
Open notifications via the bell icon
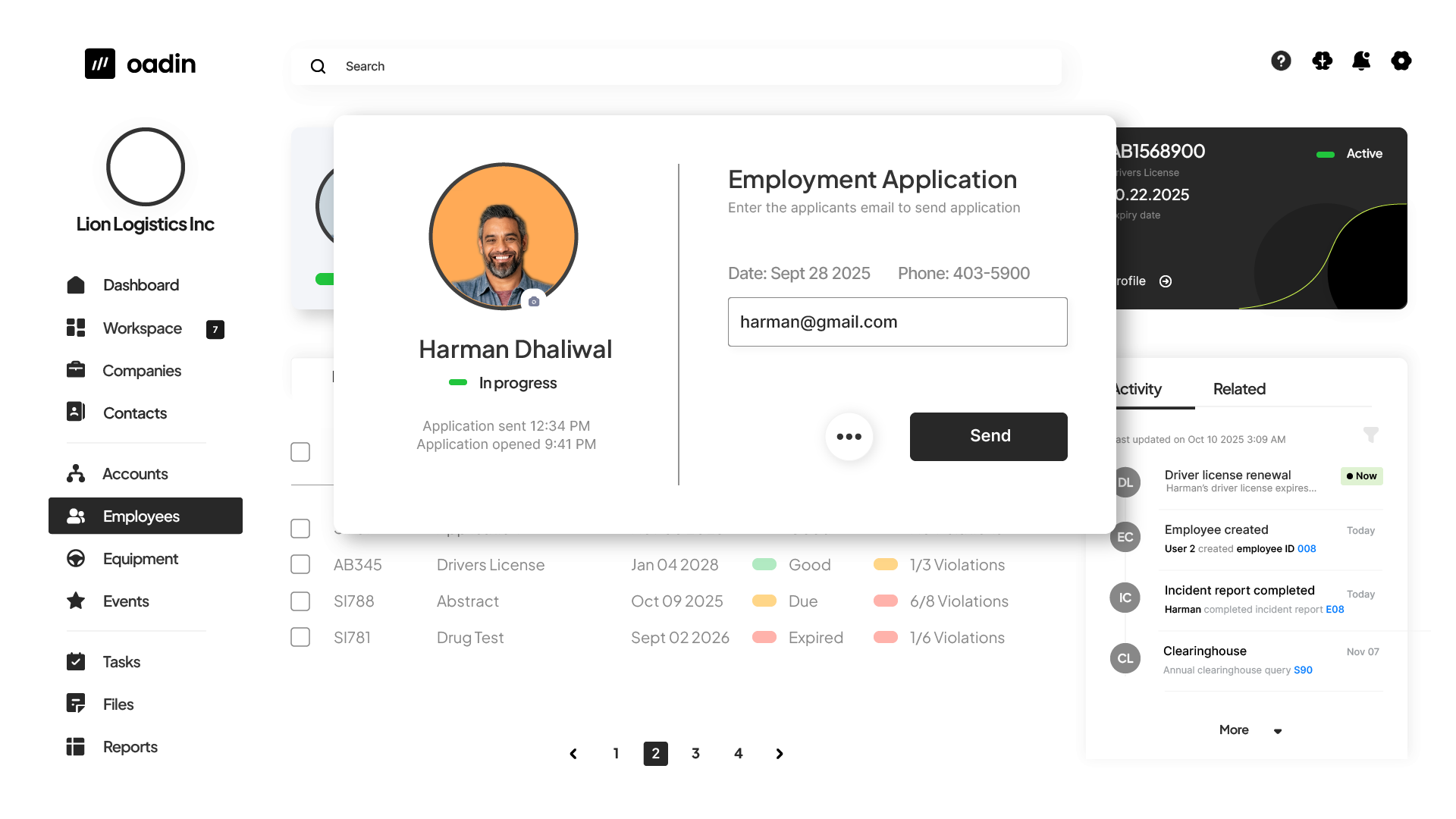click(1361, 61)
